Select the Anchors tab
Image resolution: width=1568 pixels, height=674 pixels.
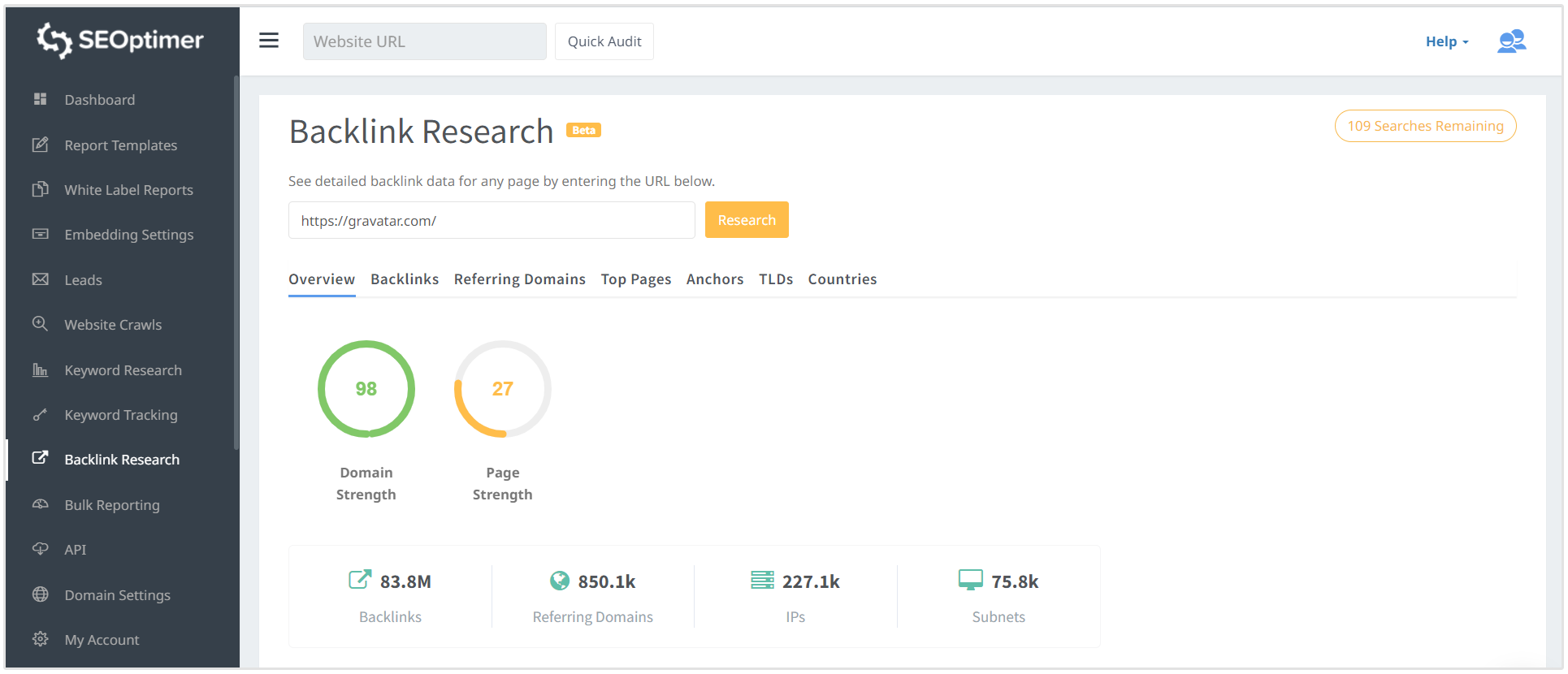tap(714, 279)
